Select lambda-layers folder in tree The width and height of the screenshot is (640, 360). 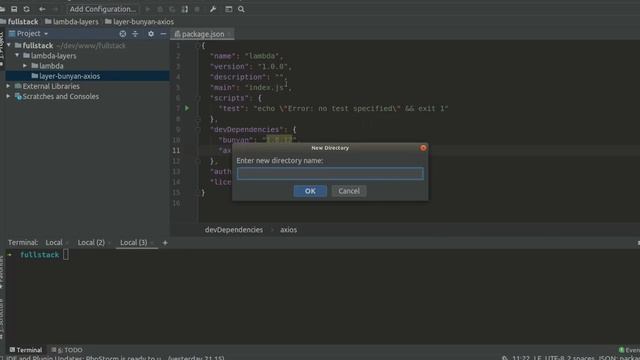[x=53, y=56]
